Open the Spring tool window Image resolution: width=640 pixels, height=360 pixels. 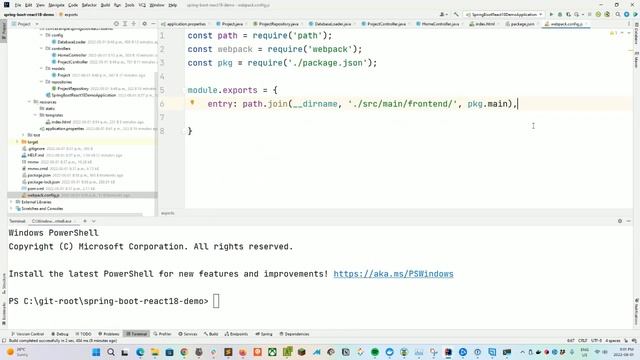point(264,334)
